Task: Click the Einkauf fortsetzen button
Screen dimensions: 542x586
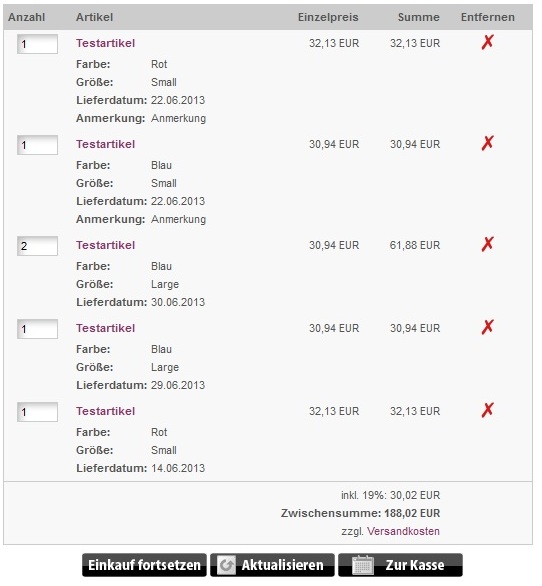Action: pos(144,565)
